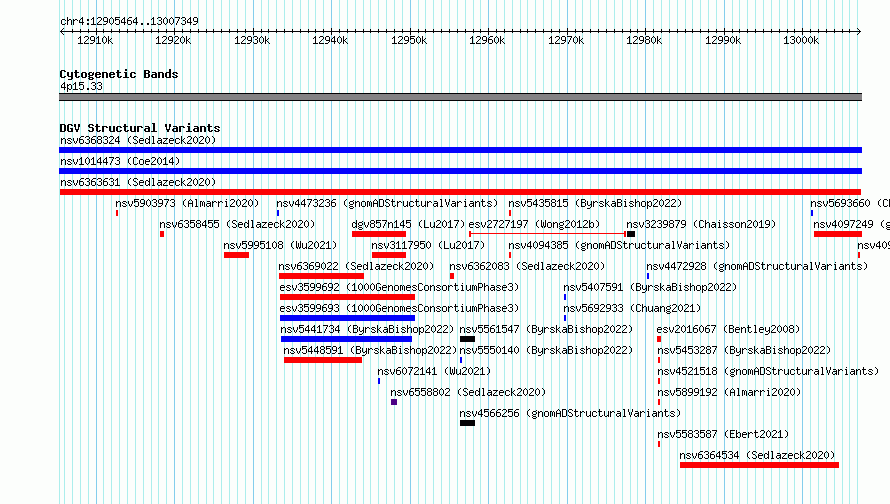Click variant nsv6072141 (Wu2021) label
The image size is (890, 504).
pyautogui.click(x=434, y=371)
